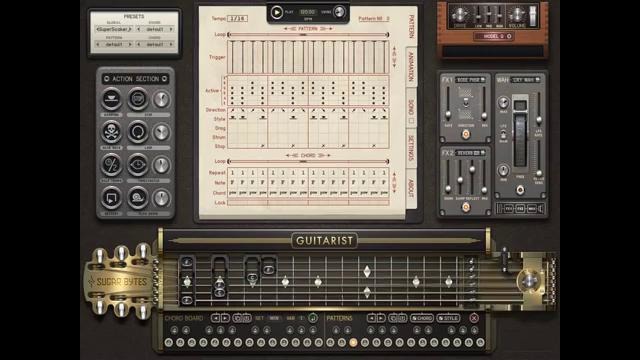Click the Swing knob beside the BPM display

coord(339,12)
